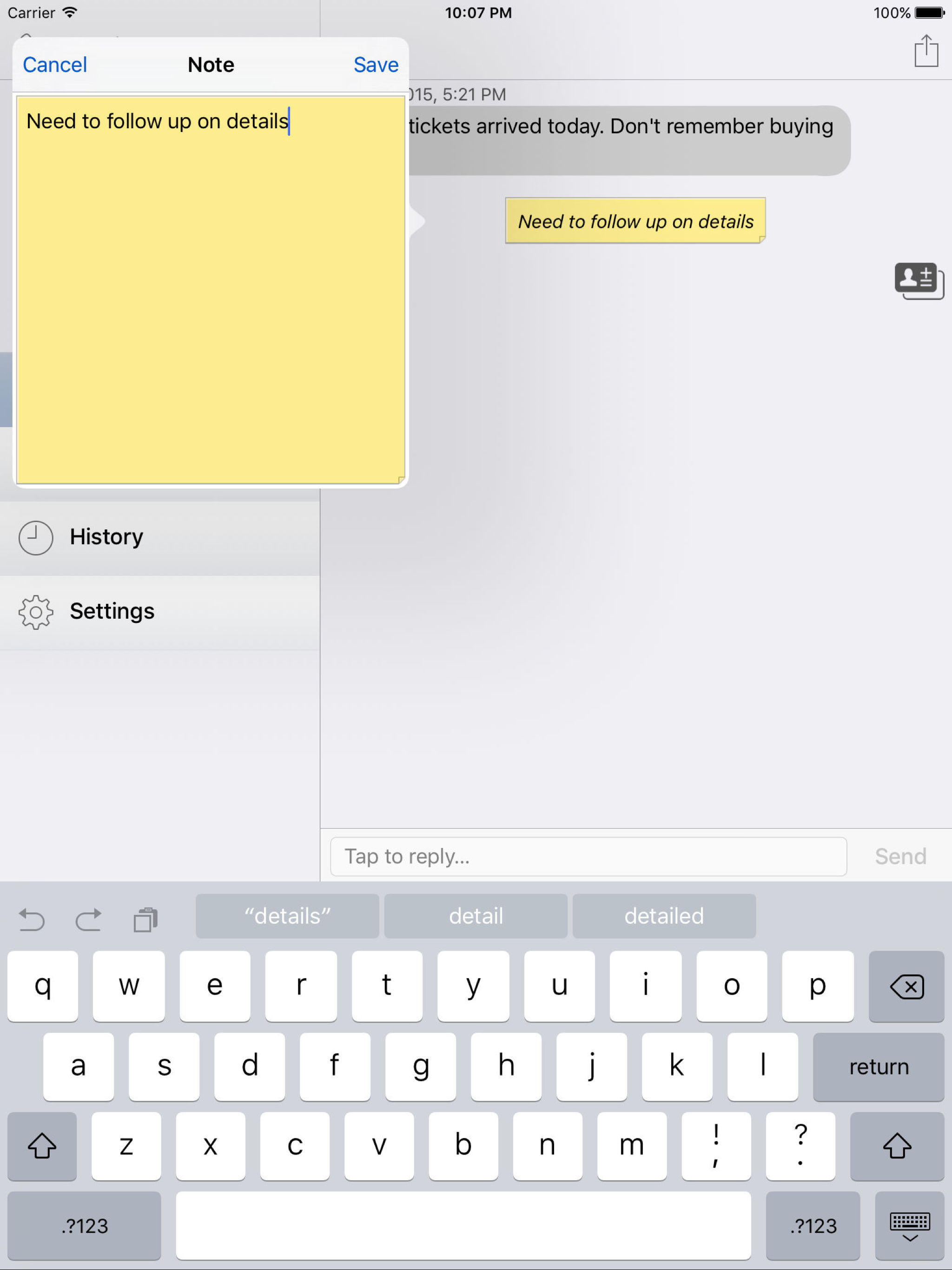Tap the p key
952x1270 pixels.
[818, 986]
